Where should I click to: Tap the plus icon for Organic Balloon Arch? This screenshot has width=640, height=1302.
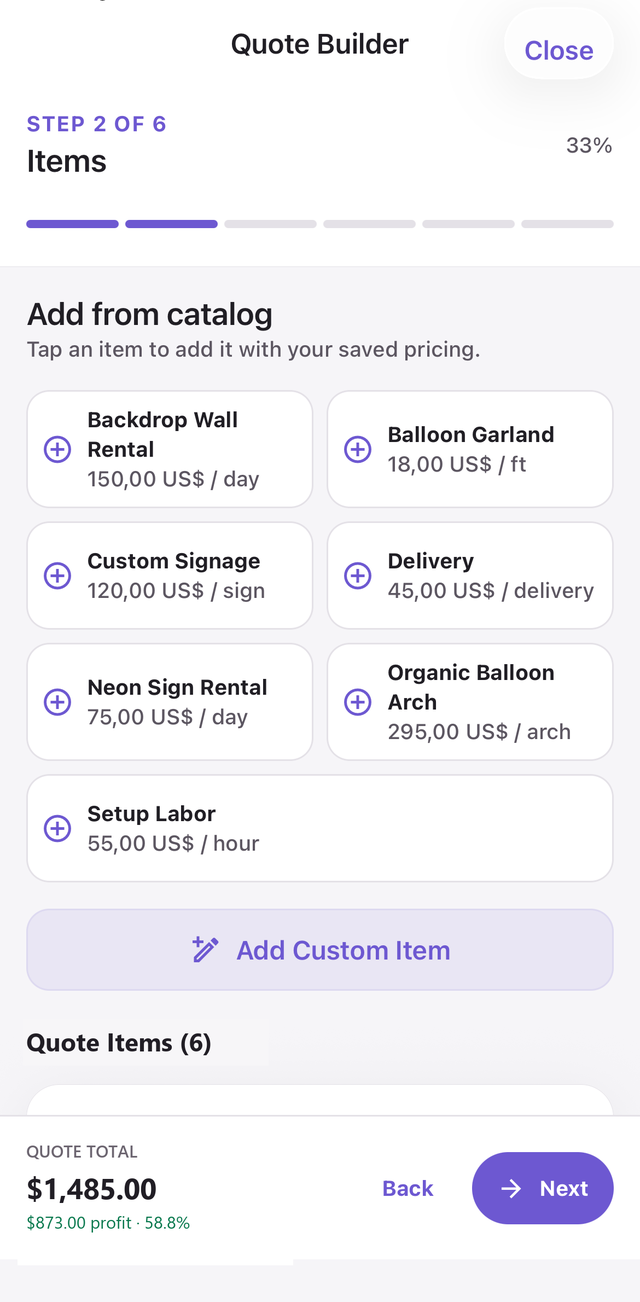[358, 702]
